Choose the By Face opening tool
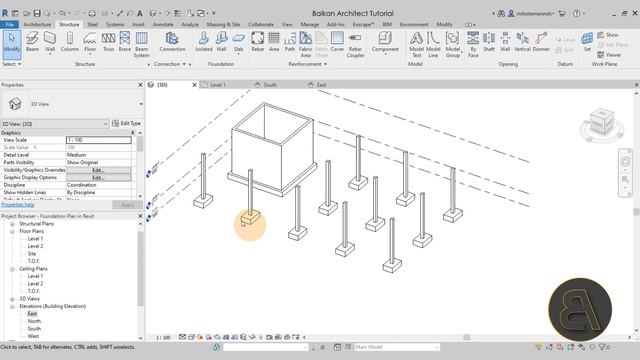640x360 pixels. point(473,44)
